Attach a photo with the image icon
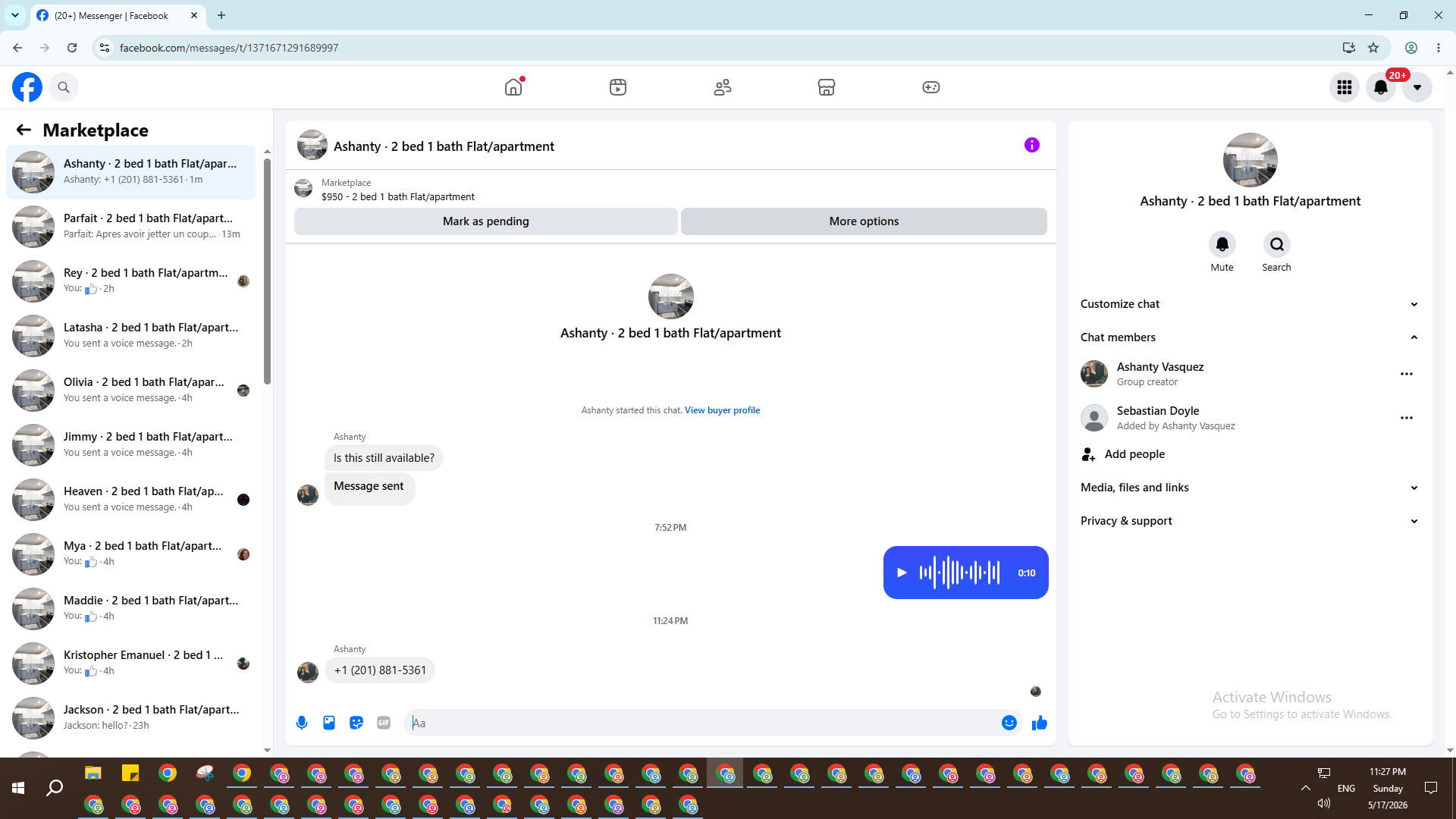Screen dimensions: 1456x819 click(x=329, y=723)
